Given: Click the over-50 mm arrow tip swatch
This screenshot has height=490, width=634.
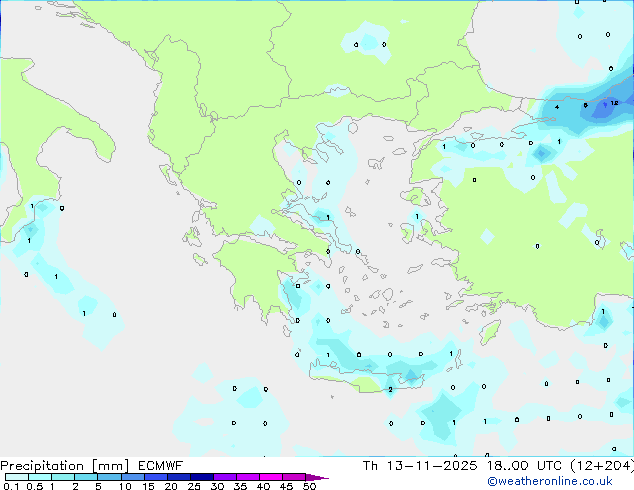Looking at the screenshot, I should tap(317, 477).
